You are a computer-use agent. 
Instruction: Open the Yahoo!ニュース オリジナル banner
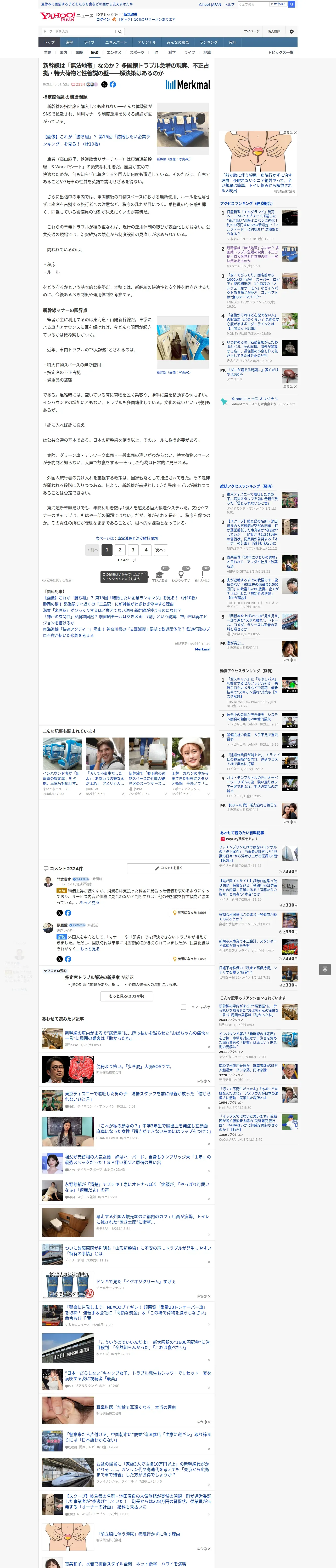pos(259,402)
